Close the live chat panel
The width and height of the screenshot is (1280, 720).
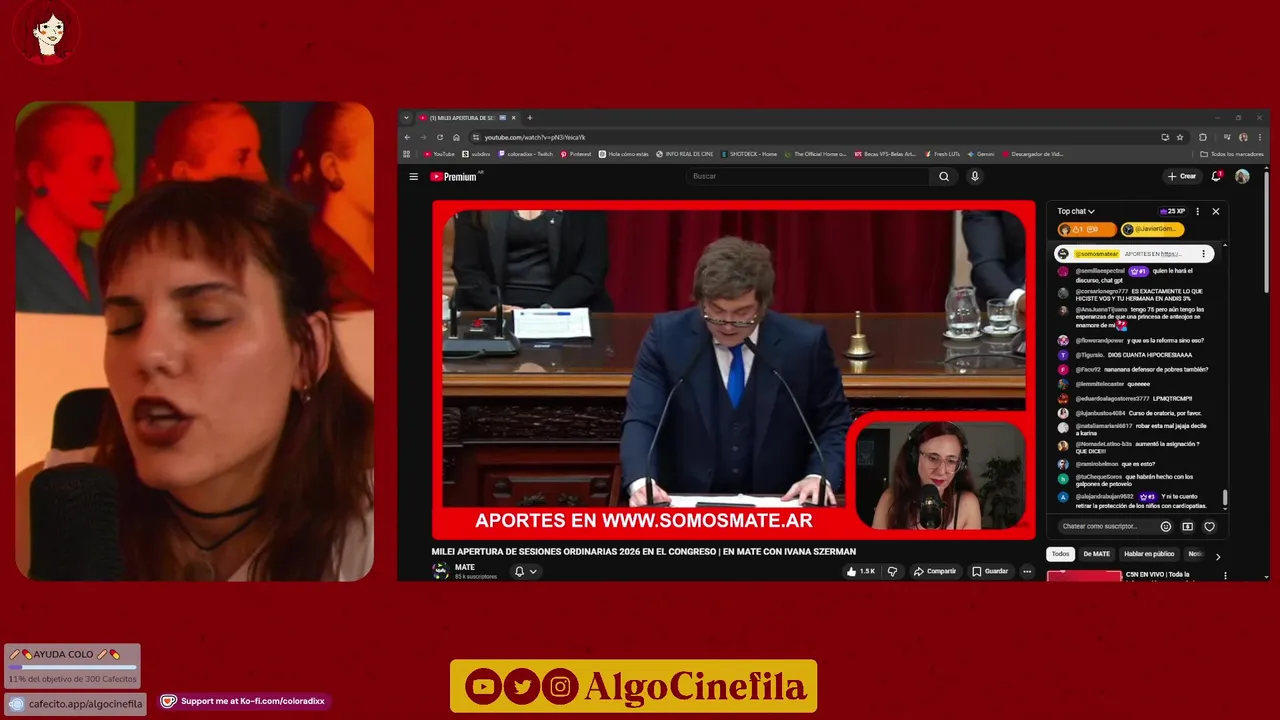(x=1216, y=211)
